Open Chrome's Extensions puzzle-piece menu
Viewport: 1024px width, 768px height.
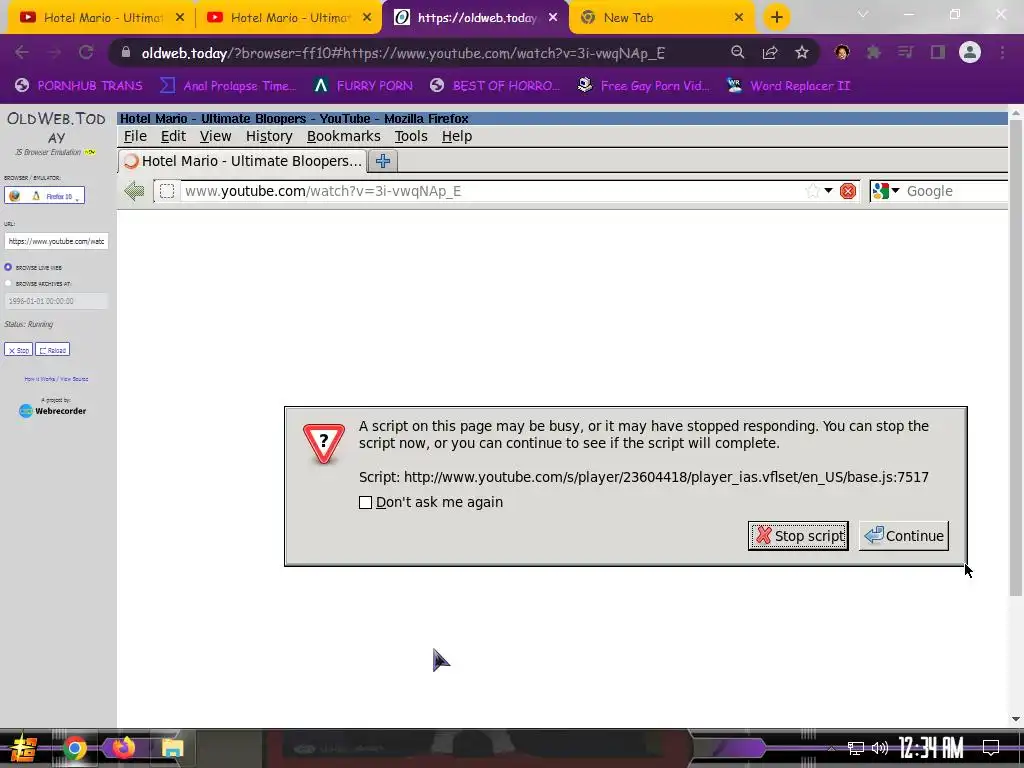pyautogui.click(x=873, y=52)
